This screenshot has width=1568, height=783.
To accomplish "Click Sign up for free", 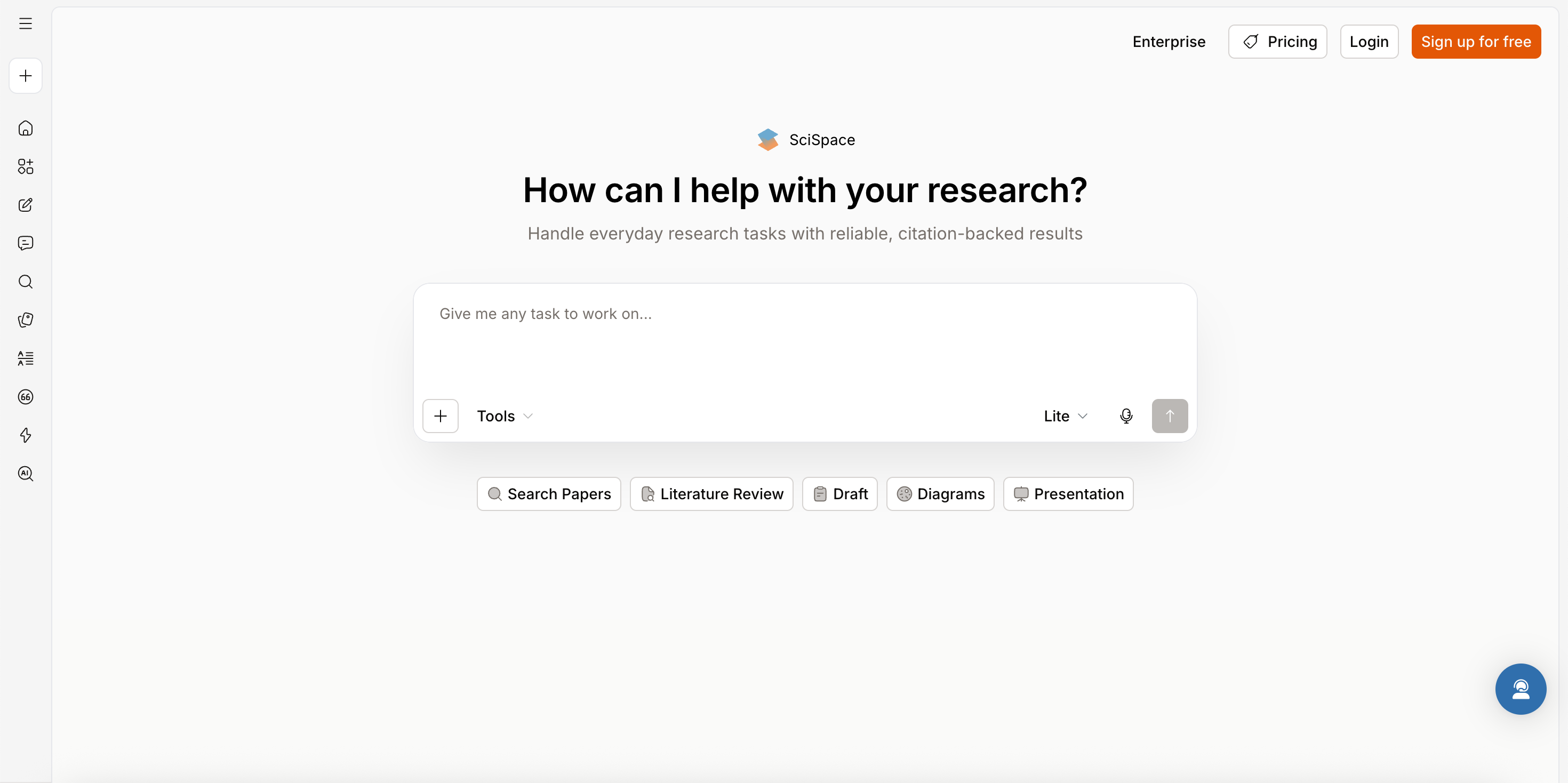I will (x=1476, y=42).
